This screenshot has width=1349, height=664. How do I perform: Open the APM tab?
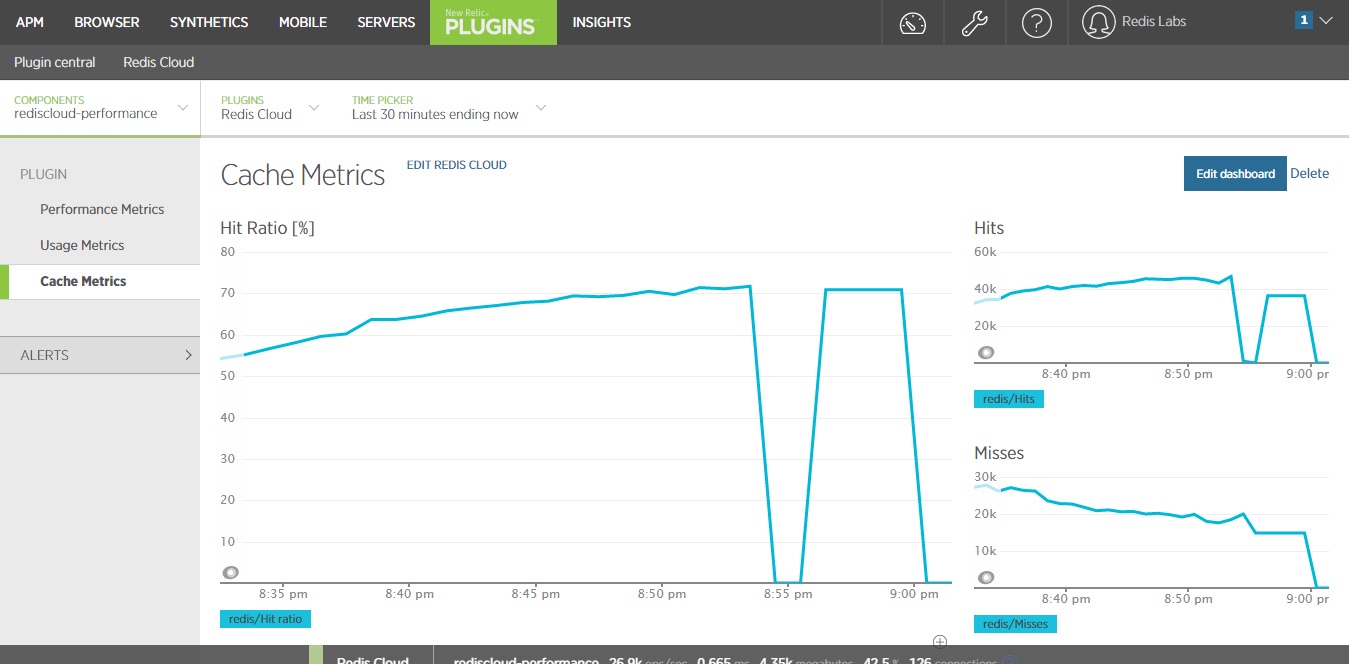point(30,22)
